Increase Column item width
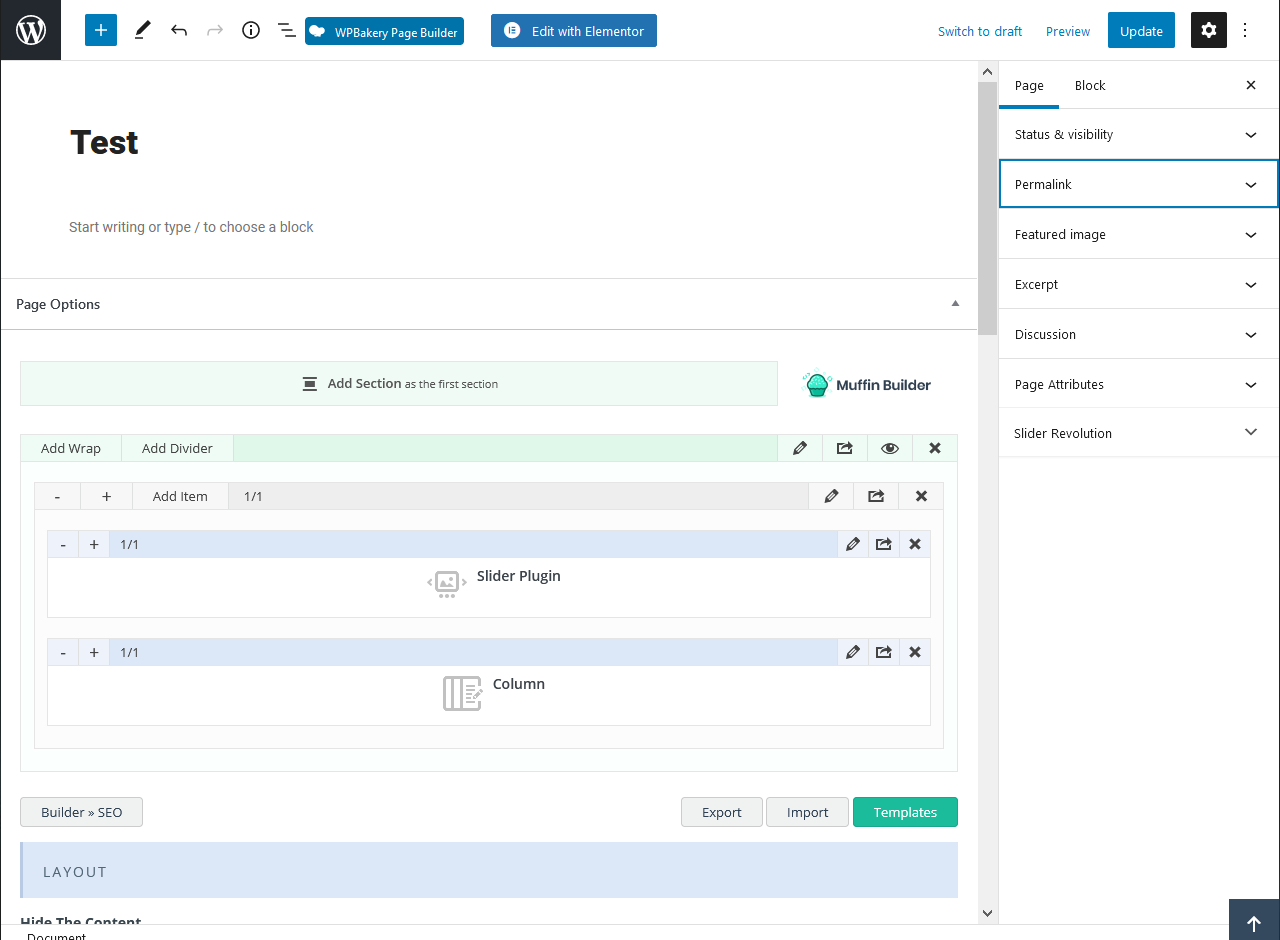This screenshot has width=1280, height=940. click(x=94, y=652)
